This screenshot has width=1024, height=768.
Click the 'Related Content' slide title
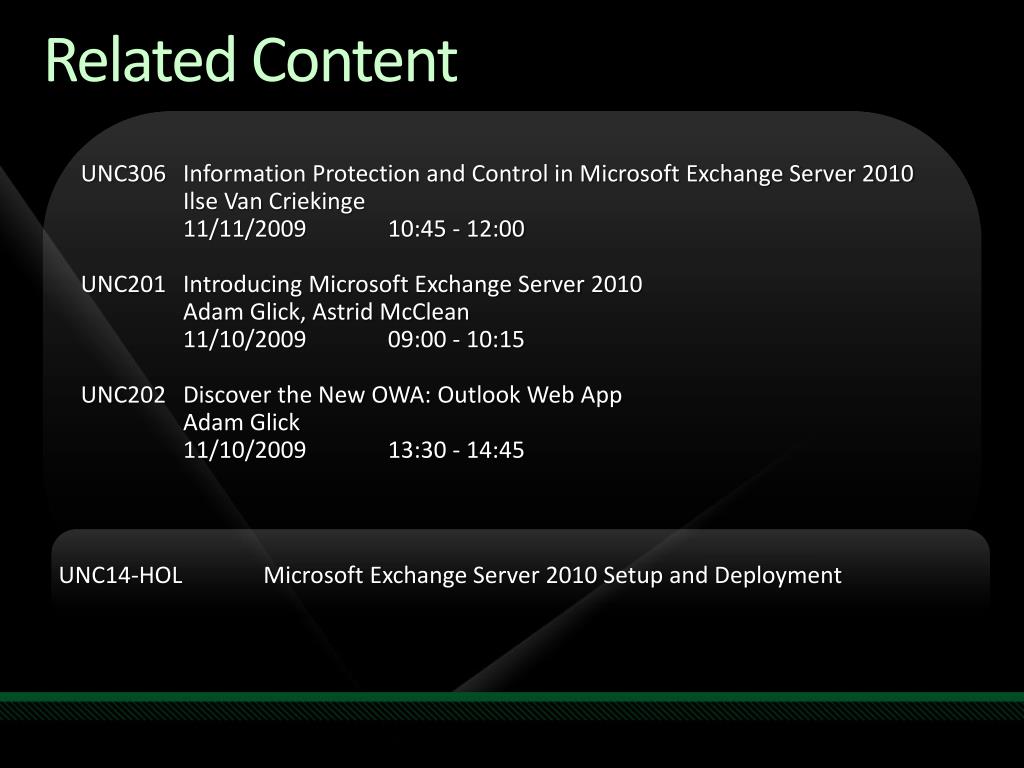click(251, 59)
